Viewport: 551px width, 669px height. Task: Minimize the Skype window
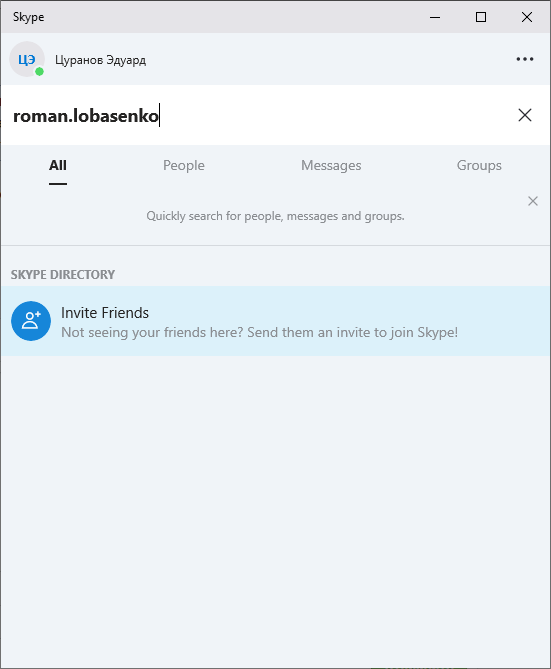point(435,17)
